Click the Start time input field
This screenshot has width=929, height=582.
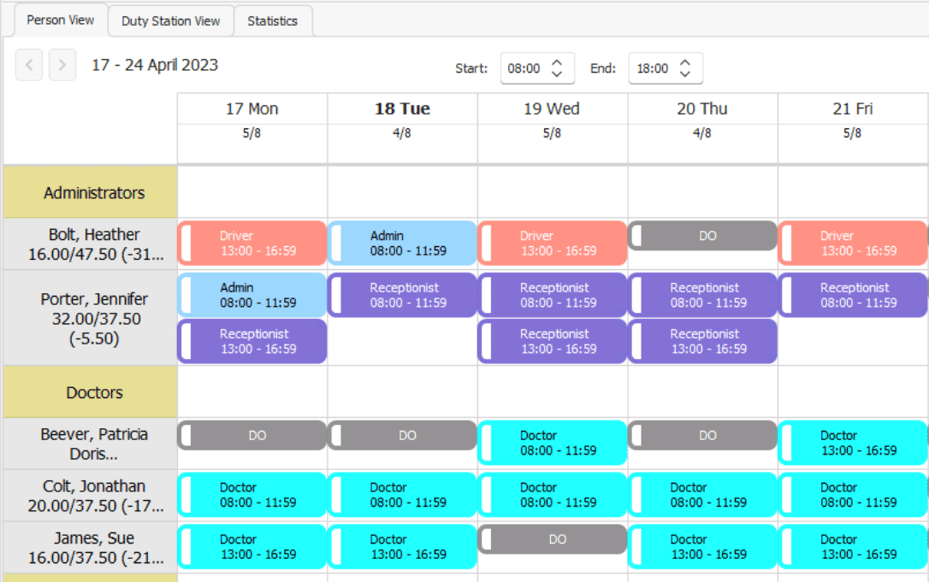click(523, 69)
